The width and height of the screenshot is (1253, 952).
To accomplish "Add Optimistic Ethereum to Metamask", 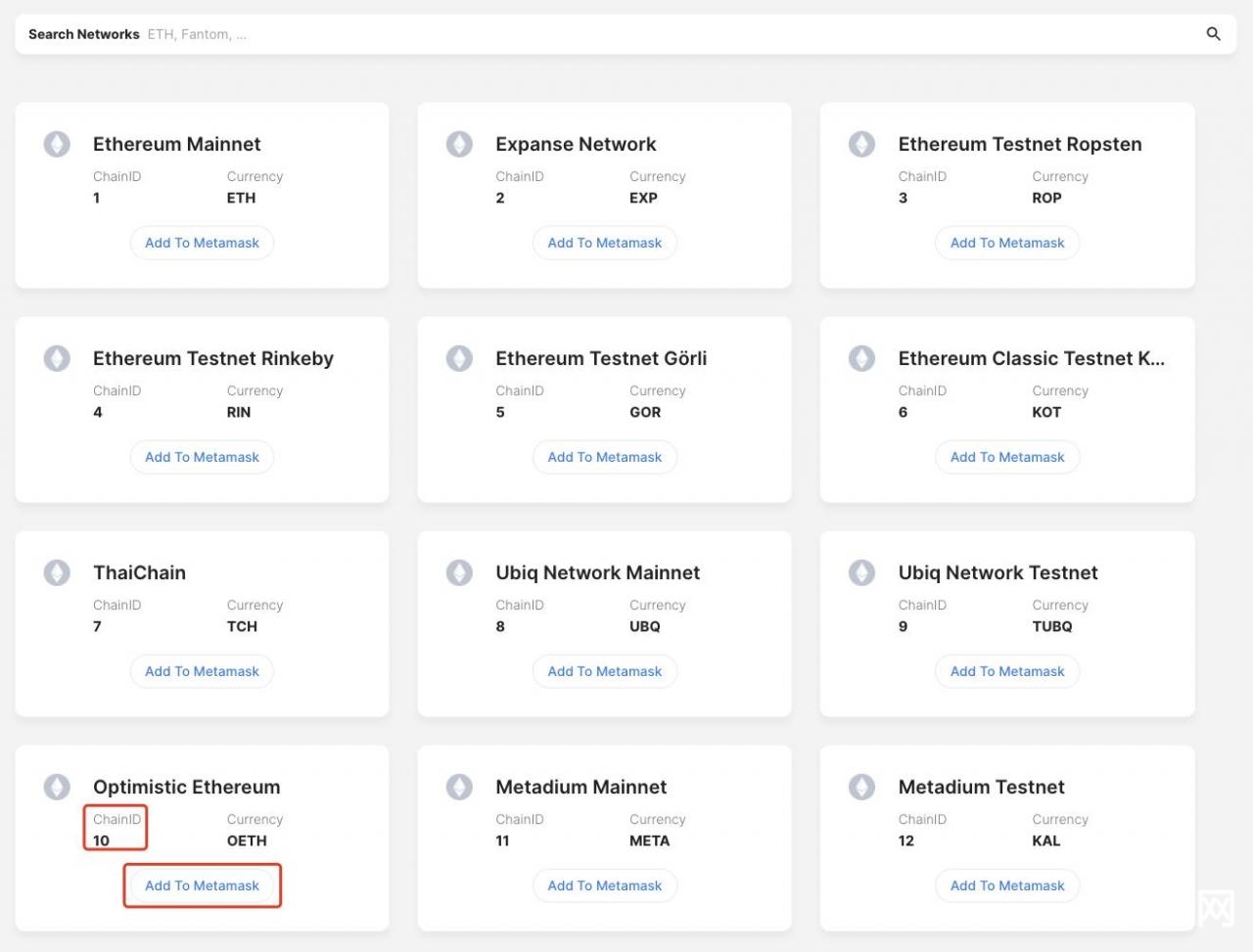I will click(202, 885).
